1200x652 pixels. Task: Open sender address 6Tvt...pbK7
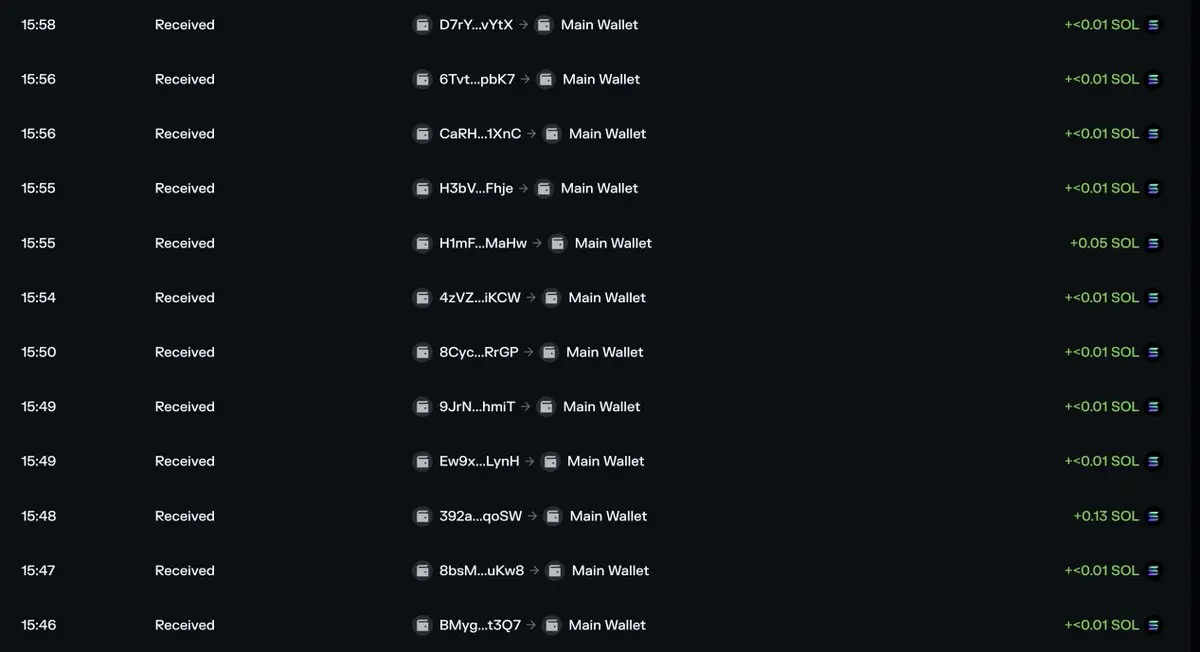[x=477, y=79]
